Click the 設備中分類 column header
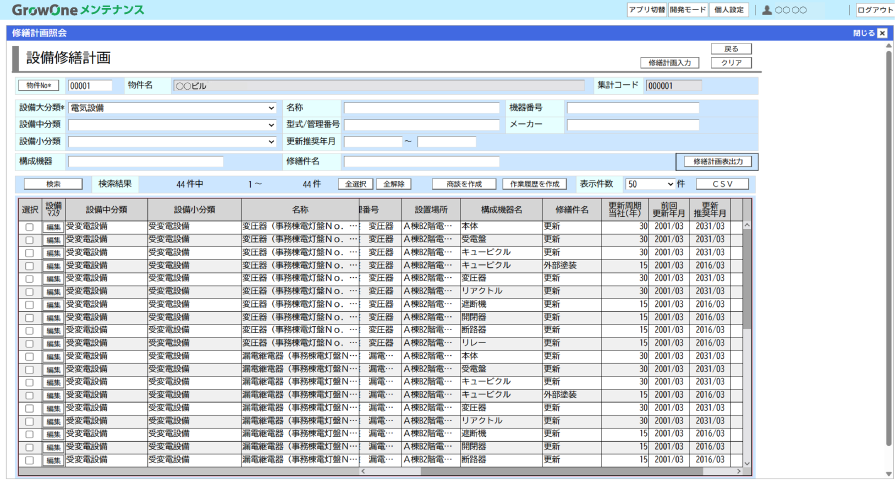This screenshot has width=895, height=485. pyautogui.click(x=107, y=210)
